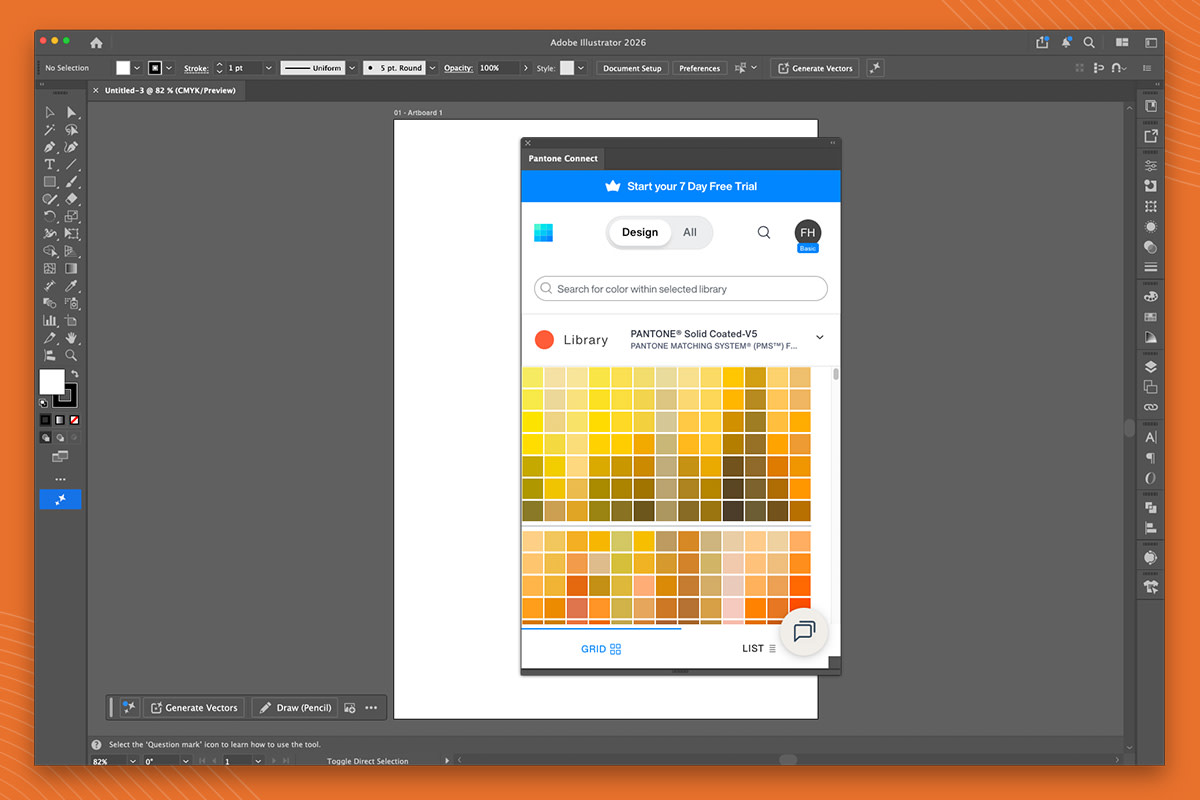Screen dimensions: 1200x800
Task: Select the Paintbrush tool
Action: 71,182
